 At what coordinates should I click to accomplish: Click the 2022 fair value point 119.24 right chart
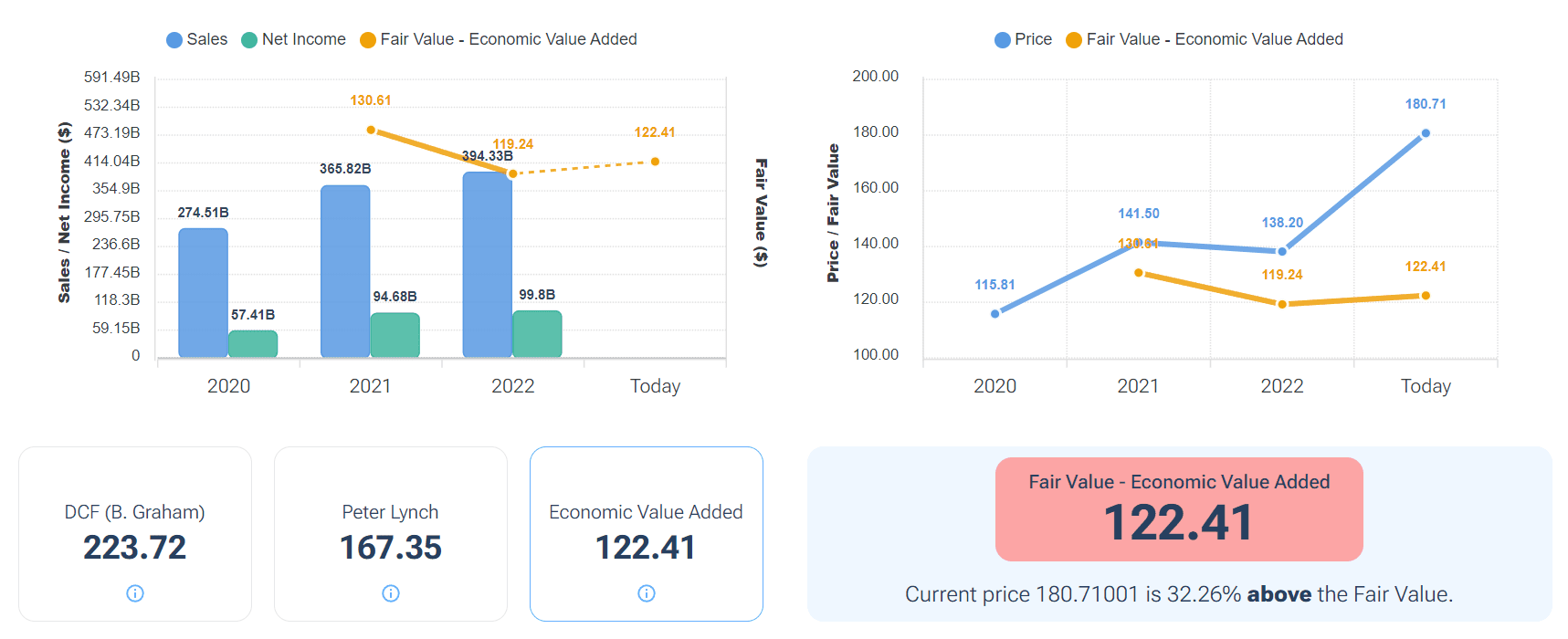1282,304
